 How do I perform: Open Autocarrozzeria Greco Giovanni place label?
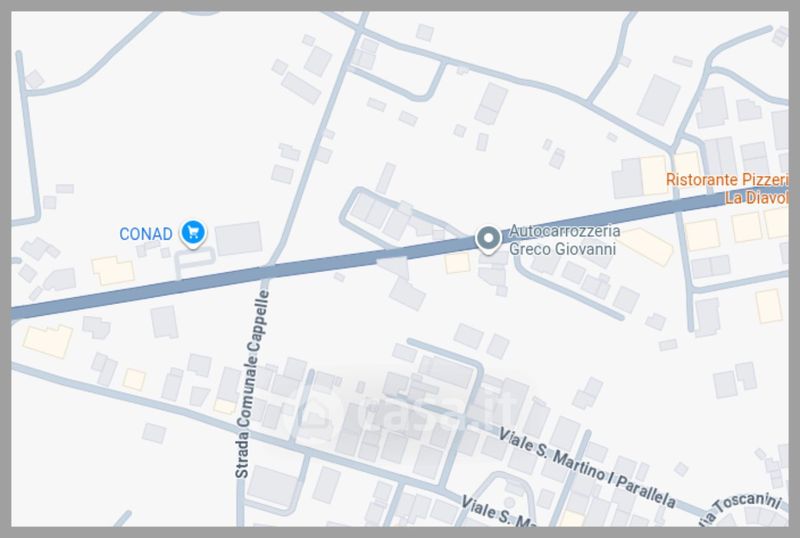point(564,240)
